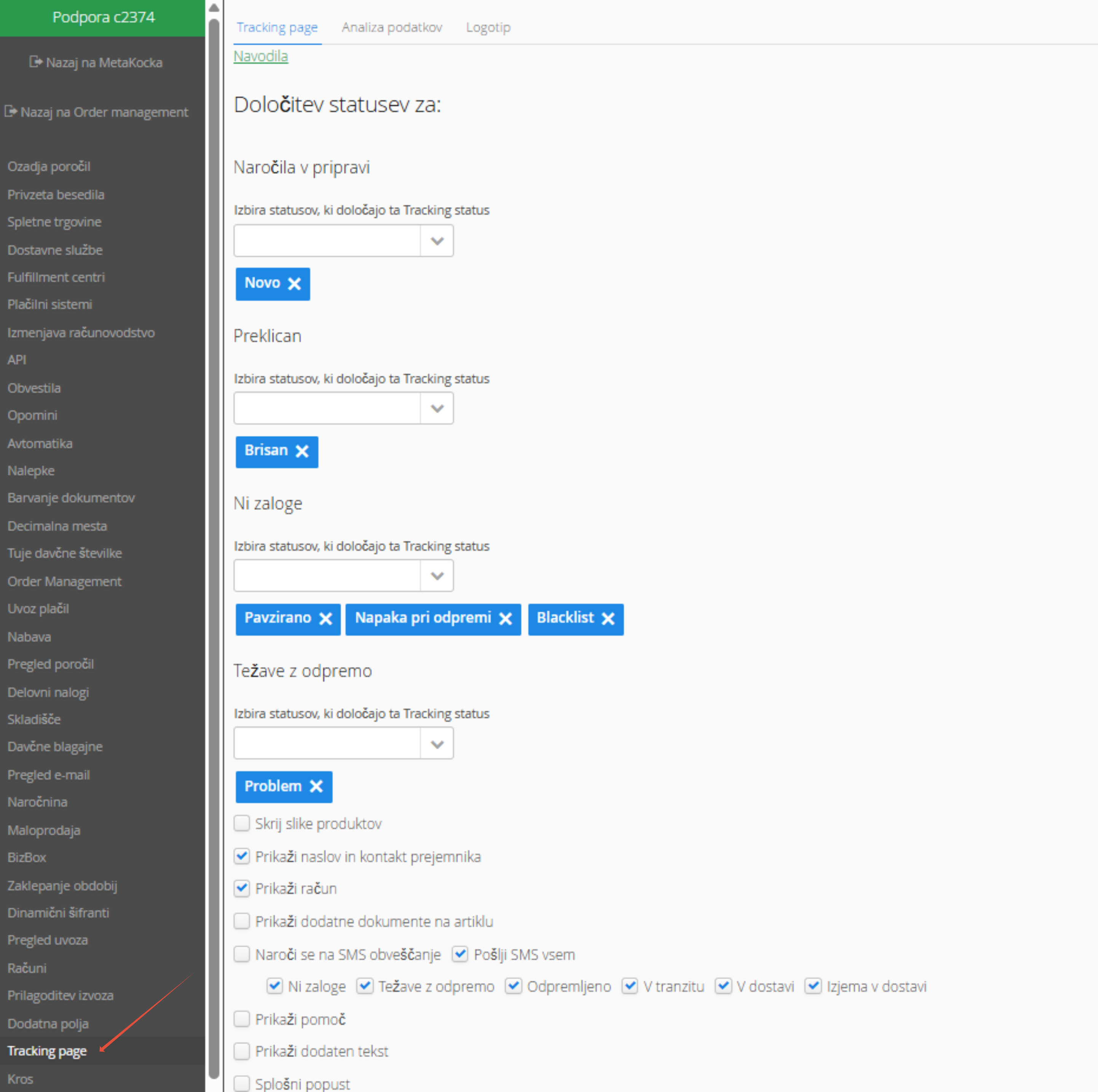The image size is (1098, 1092).
Task: Expand status dropdown under Preklican
Action: [x=436, y=408]
